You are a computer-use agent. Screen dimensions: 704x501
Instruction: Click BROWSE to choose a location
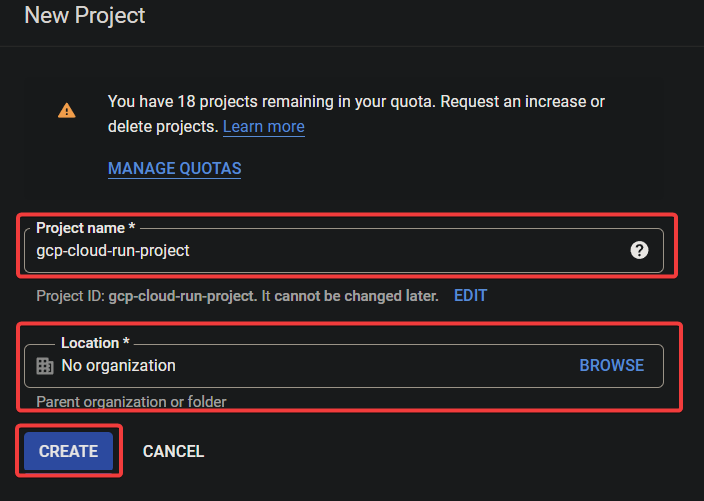click(x=612, y=365)
